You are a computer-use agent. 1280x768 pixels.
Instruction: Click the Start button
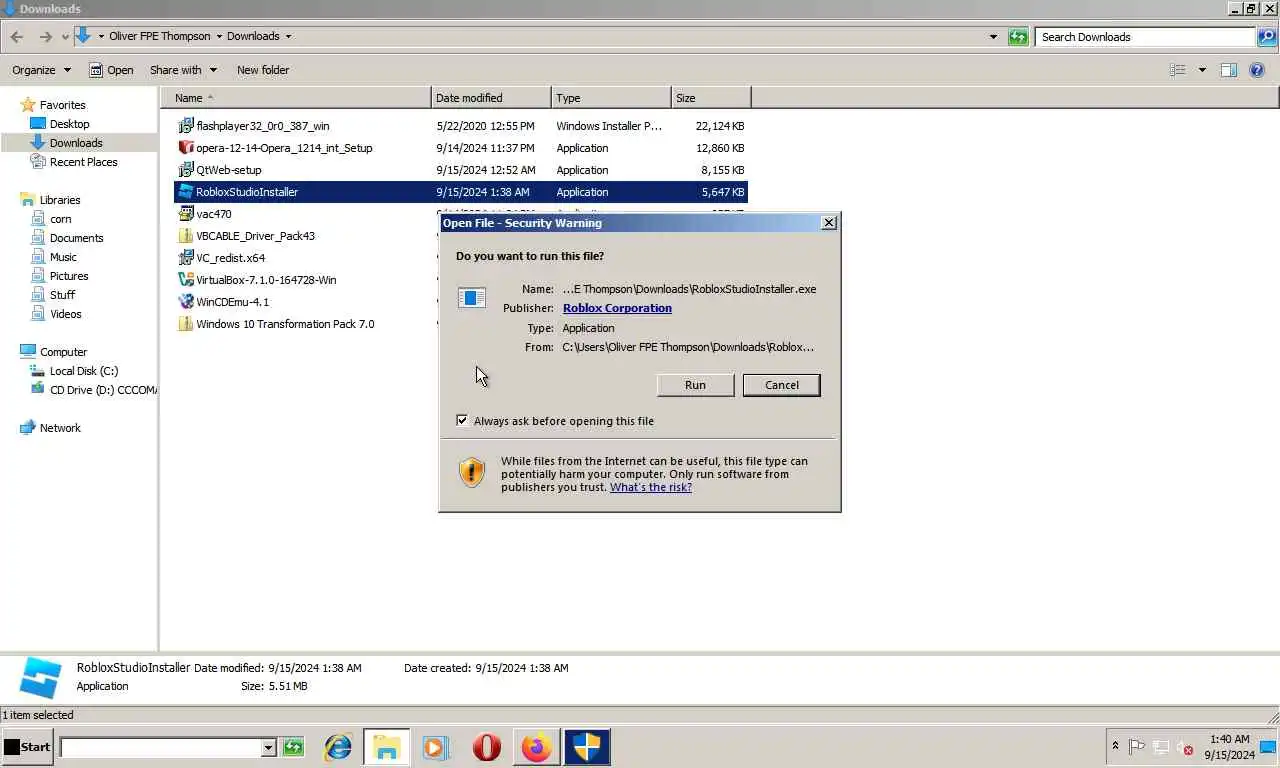[x=27, y=747]
